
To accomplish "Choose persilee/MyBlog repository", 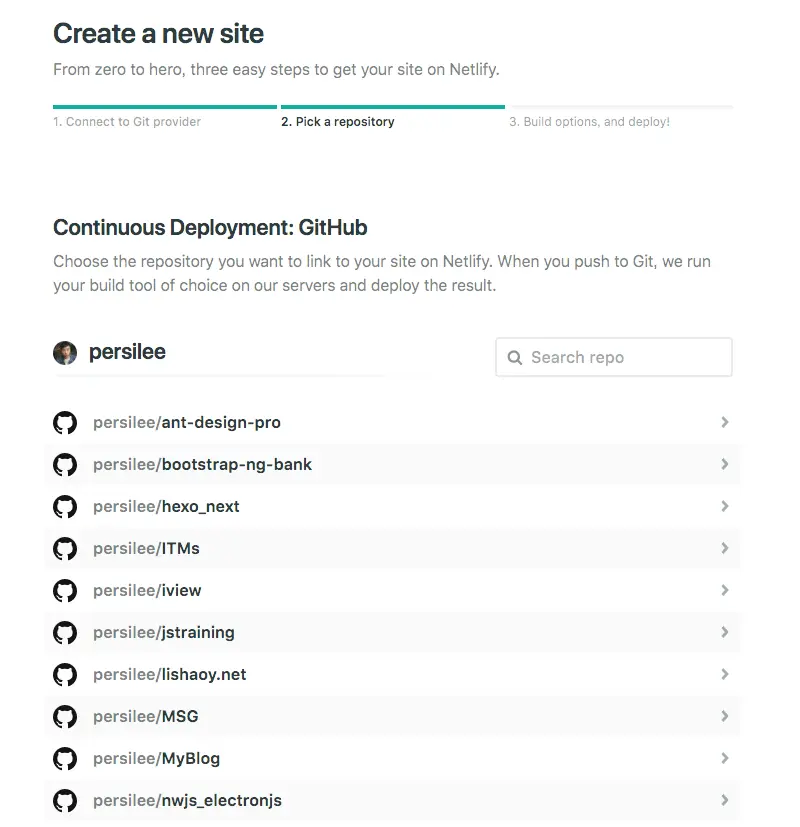I will (156, 759).
